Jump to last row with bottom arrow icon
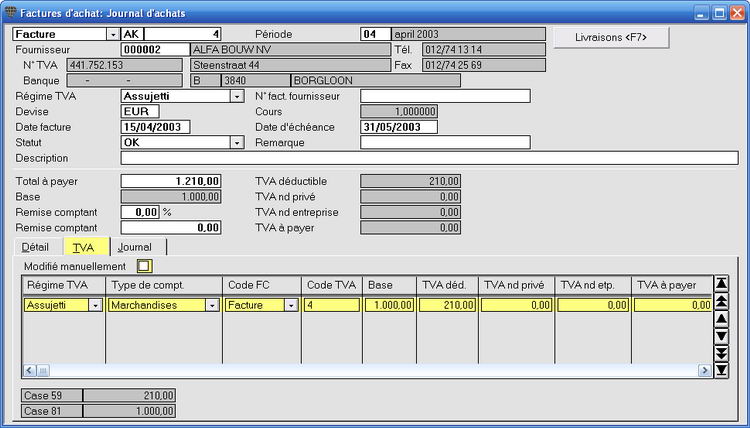Image resolution: width=750 pixels, height=428 pixels. click(721, 370)
